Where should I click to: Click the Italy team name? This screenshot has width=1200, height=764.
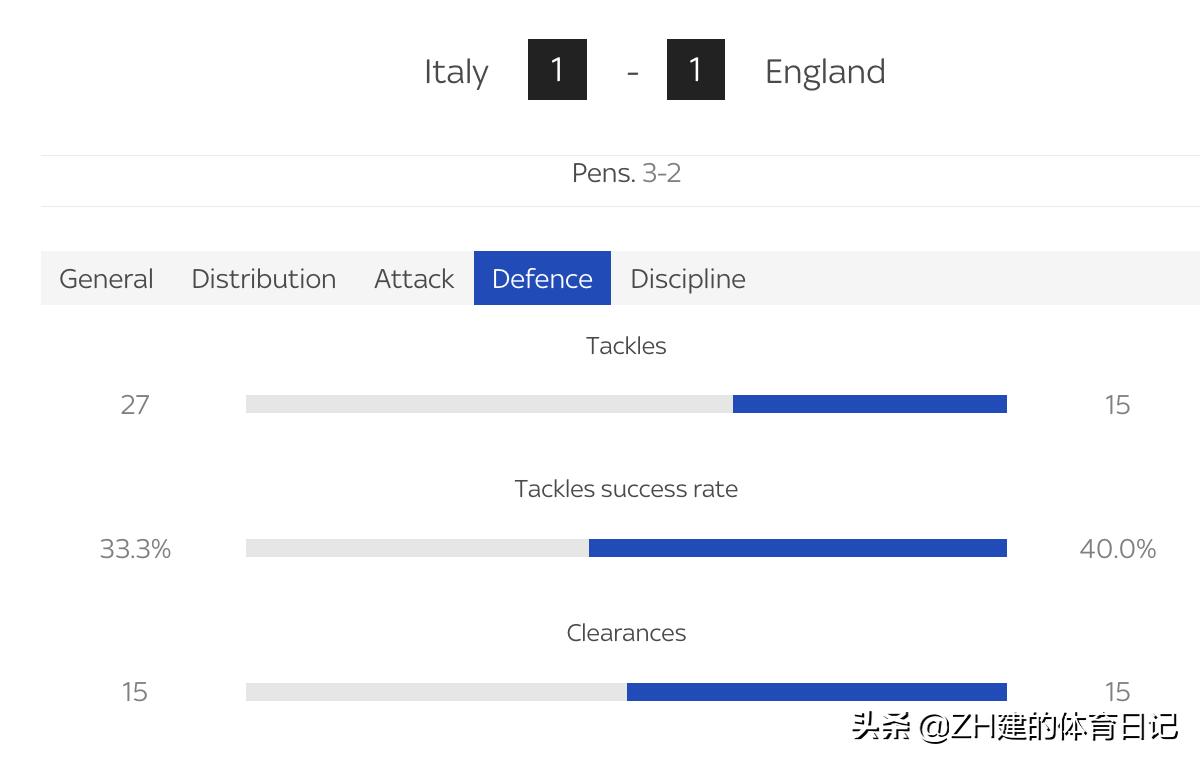[x=456, y=72]
